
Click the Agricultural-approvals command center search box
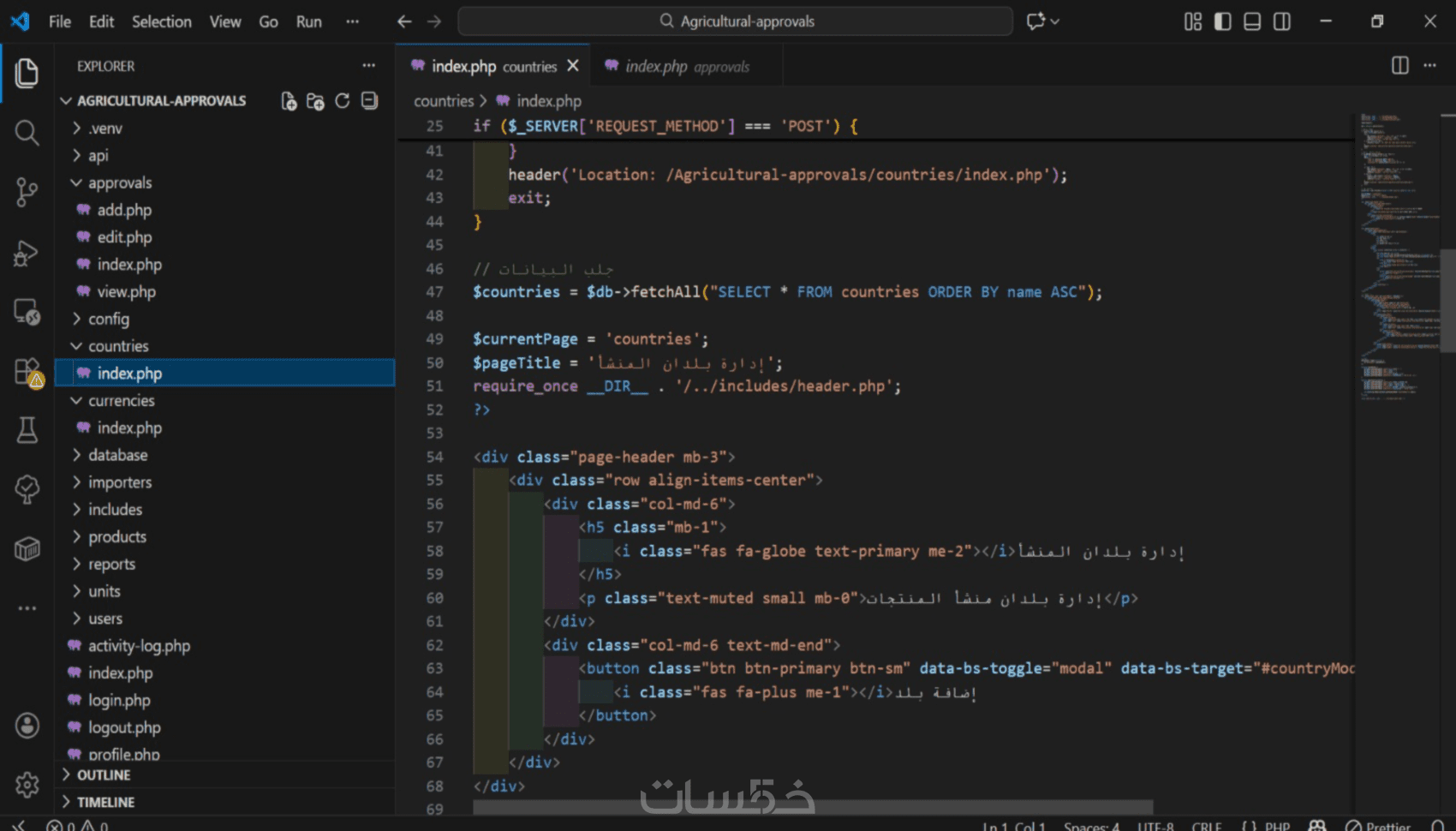(736, 21)
